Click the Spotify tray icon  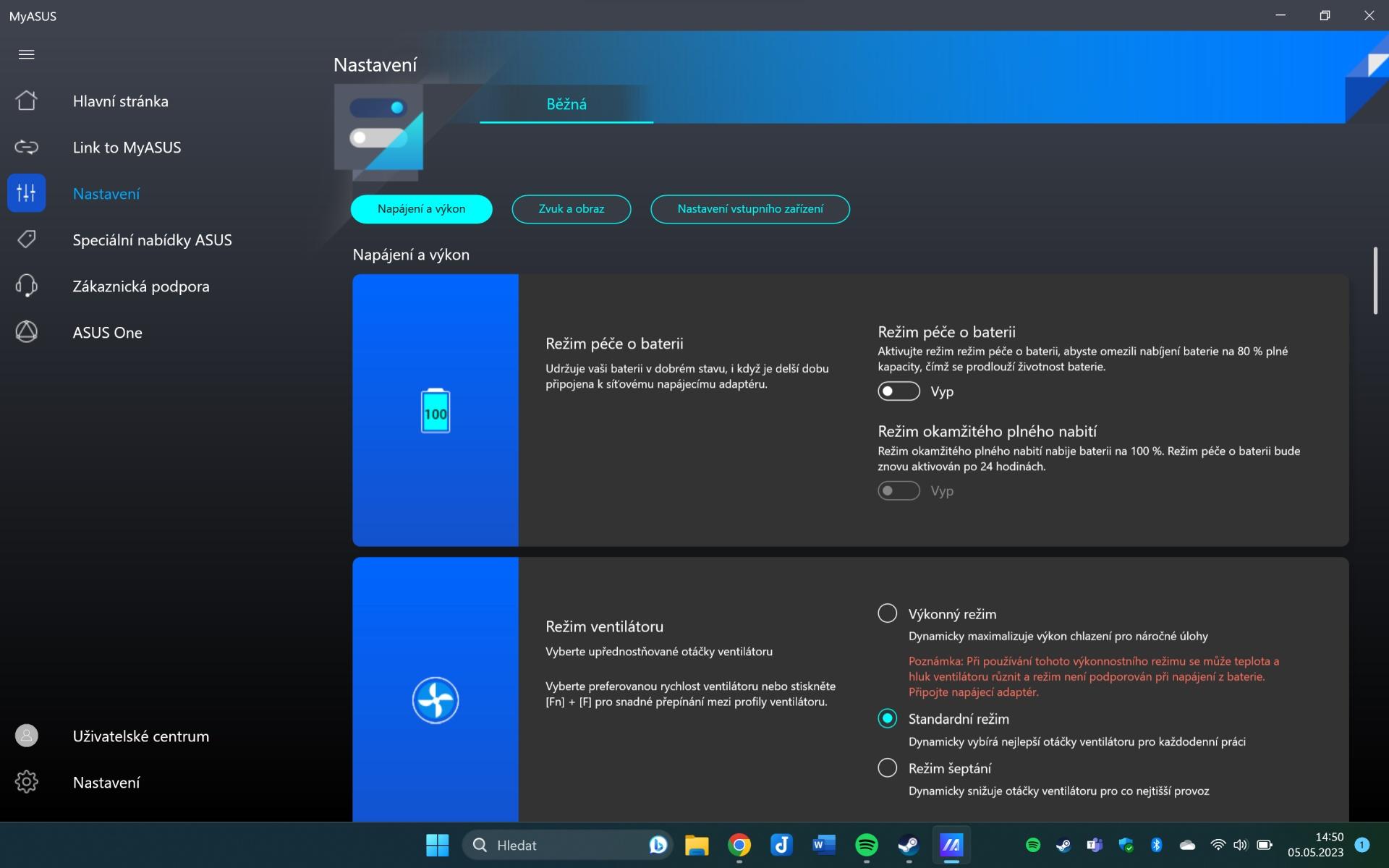pos(1033,845)
